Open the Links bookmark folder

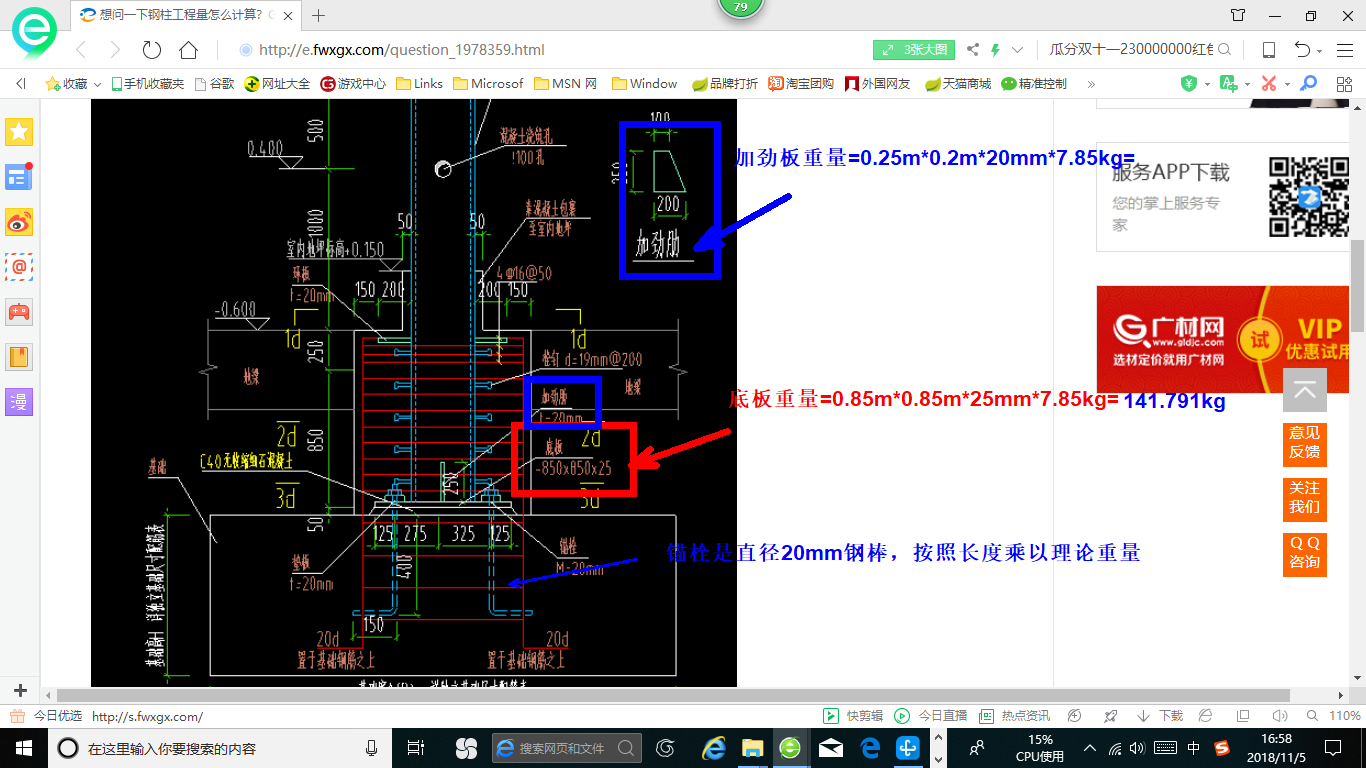click(x=419, y=84)
